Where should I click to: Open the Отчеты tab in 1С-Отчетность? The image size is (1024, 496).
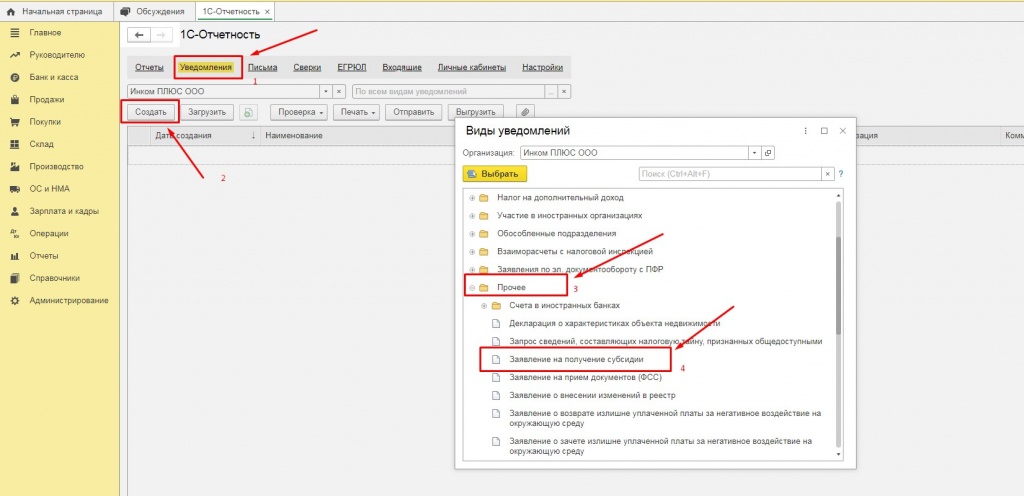click(149, 67)
